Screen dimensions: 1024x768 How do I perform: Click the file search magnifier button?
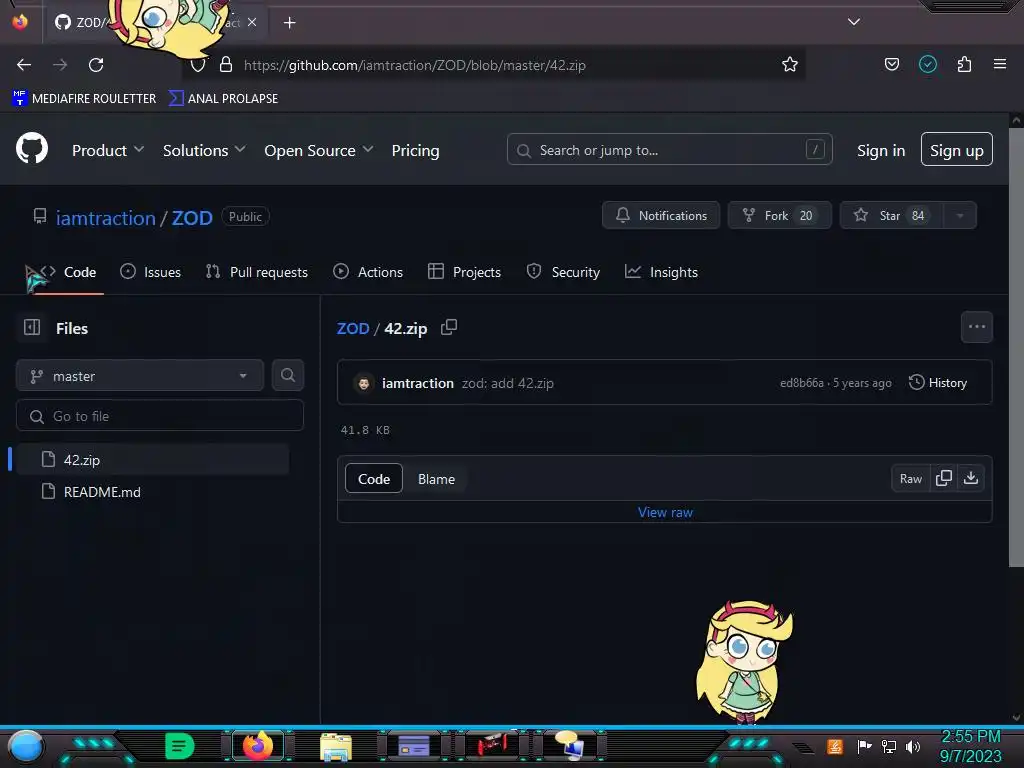tap(287, 375)
